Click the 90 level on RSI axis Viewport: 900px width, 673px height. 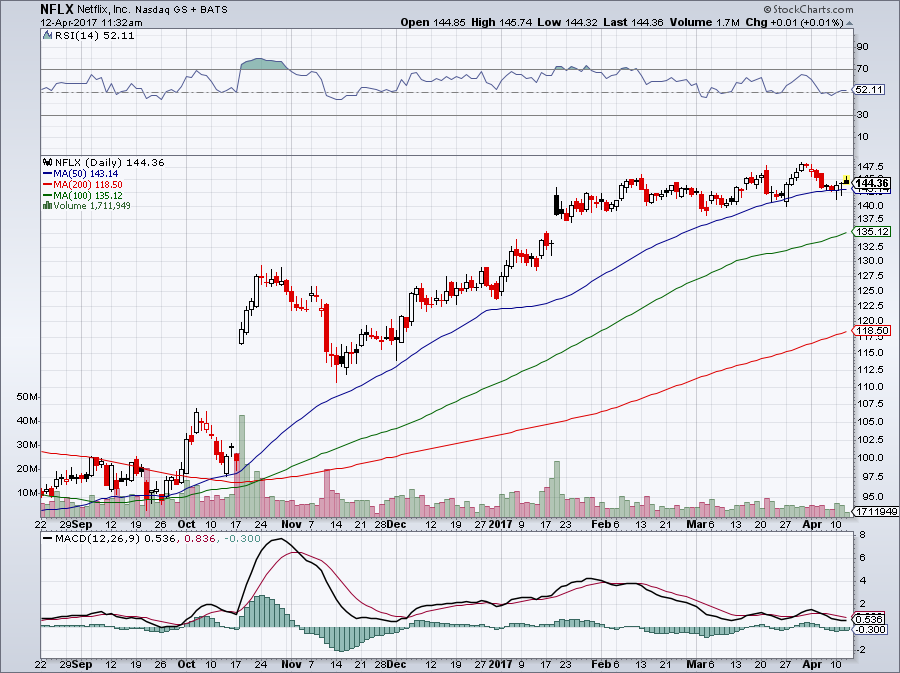click(862, 46)
